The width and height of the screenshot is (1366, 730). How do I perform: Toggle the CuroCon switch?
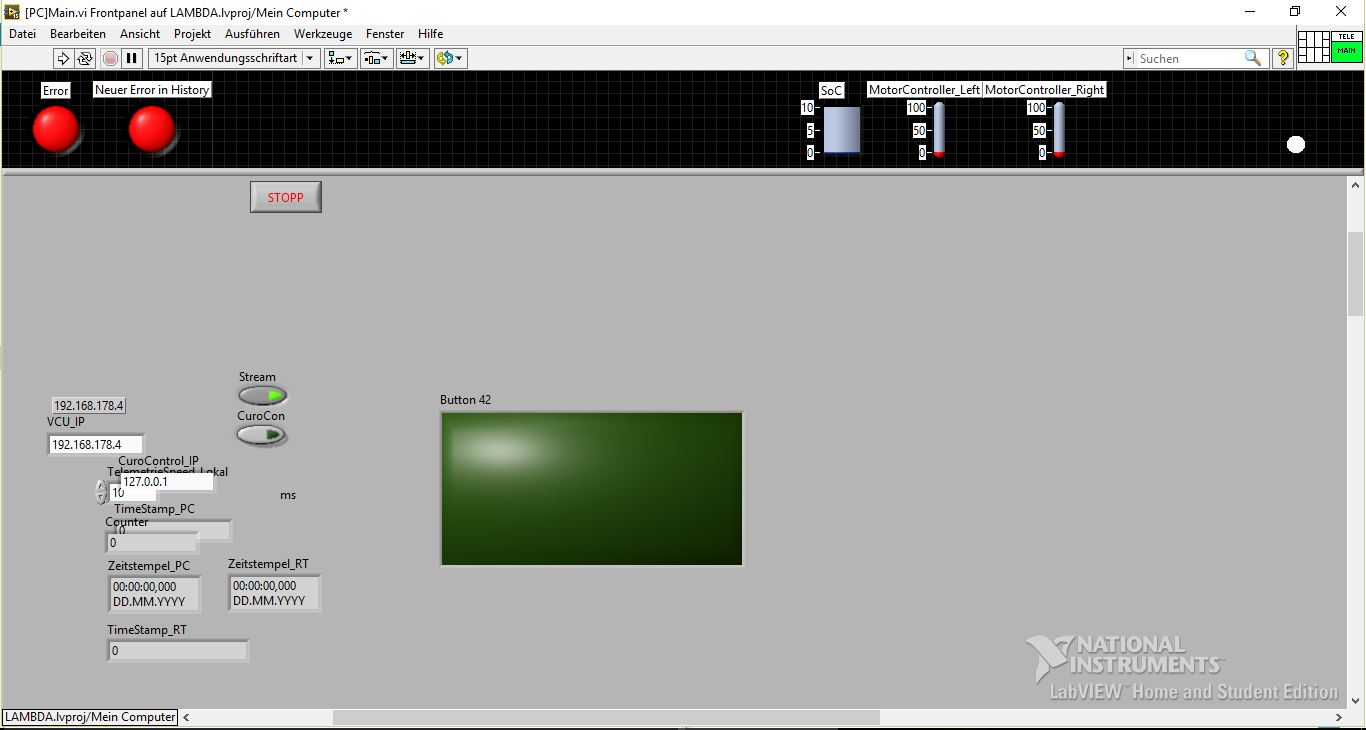[262, 435]
